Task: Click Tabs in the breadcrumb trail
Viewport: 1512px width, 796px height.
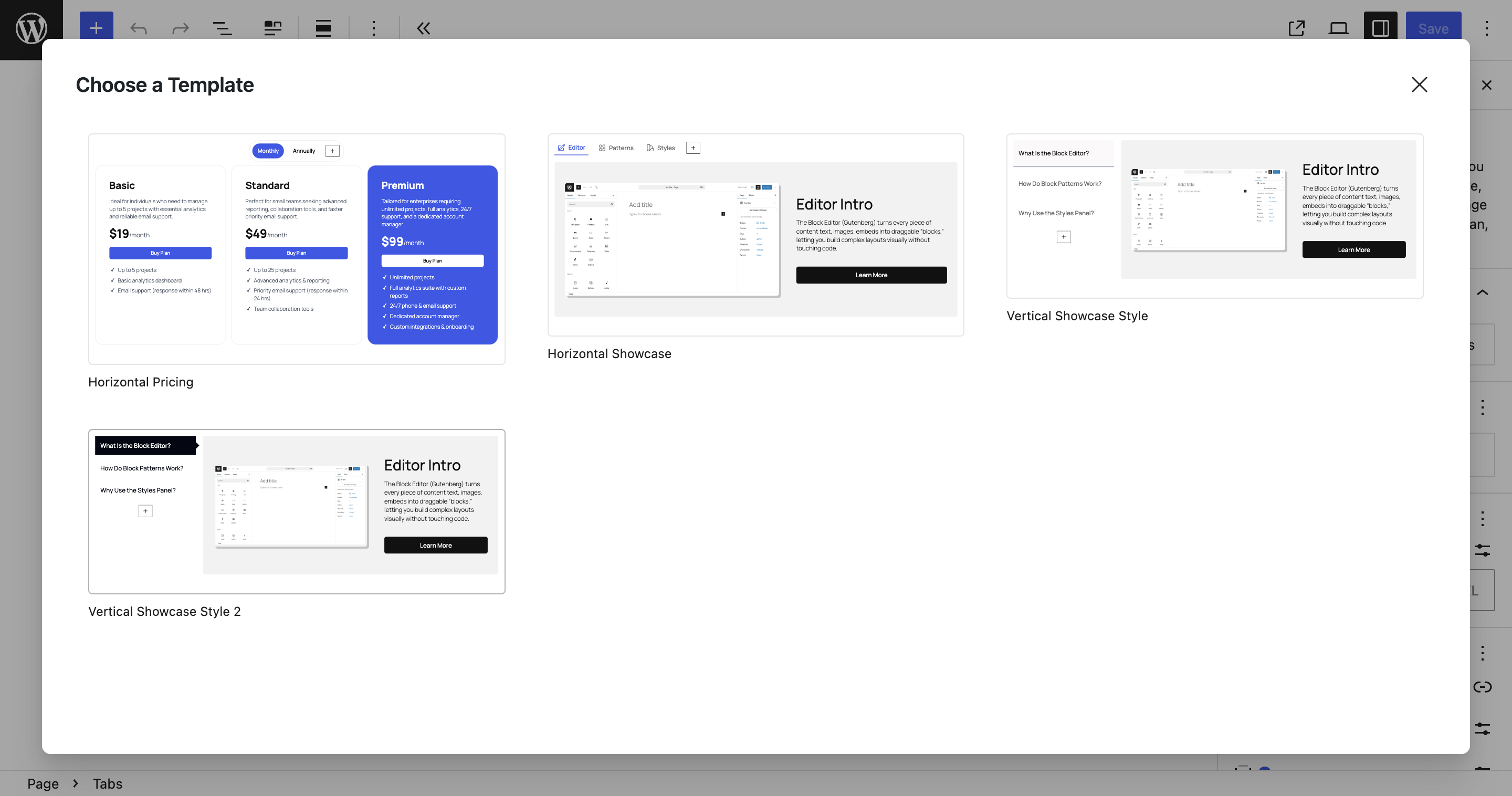Action: pyautogui.click(x=108, y=784)
